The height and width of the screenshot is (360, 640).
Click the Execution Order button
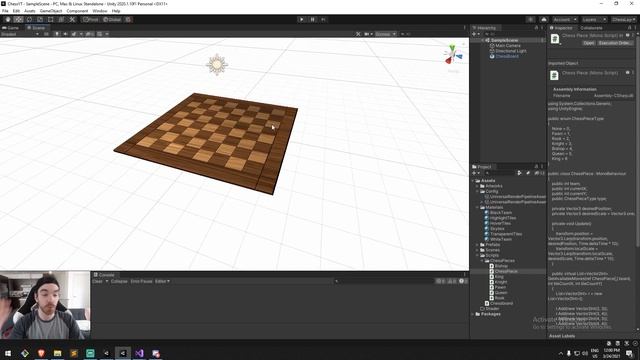click(614, 43)
